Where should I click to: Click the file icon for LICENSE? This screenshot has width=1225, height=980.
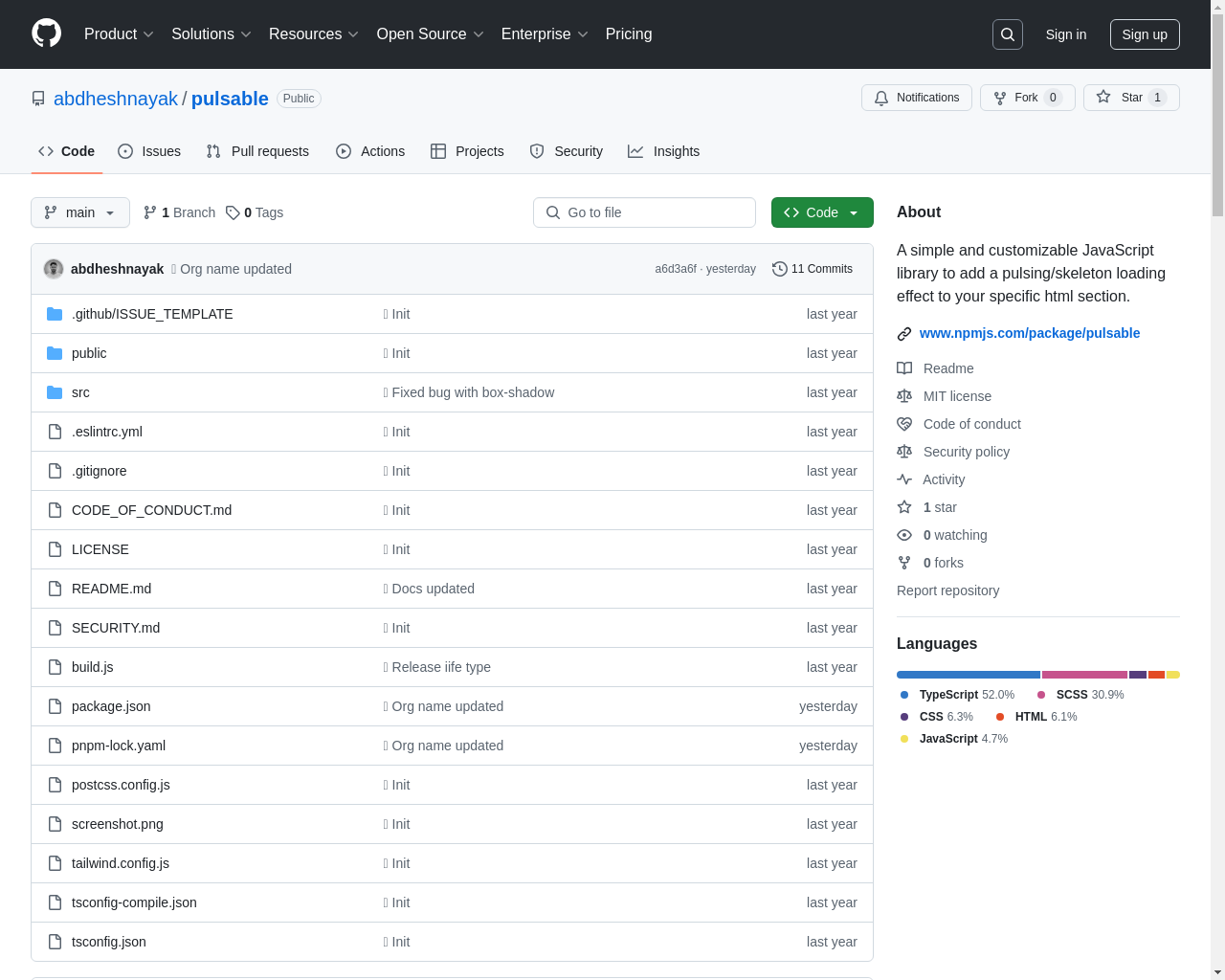(x=55, y=549)
